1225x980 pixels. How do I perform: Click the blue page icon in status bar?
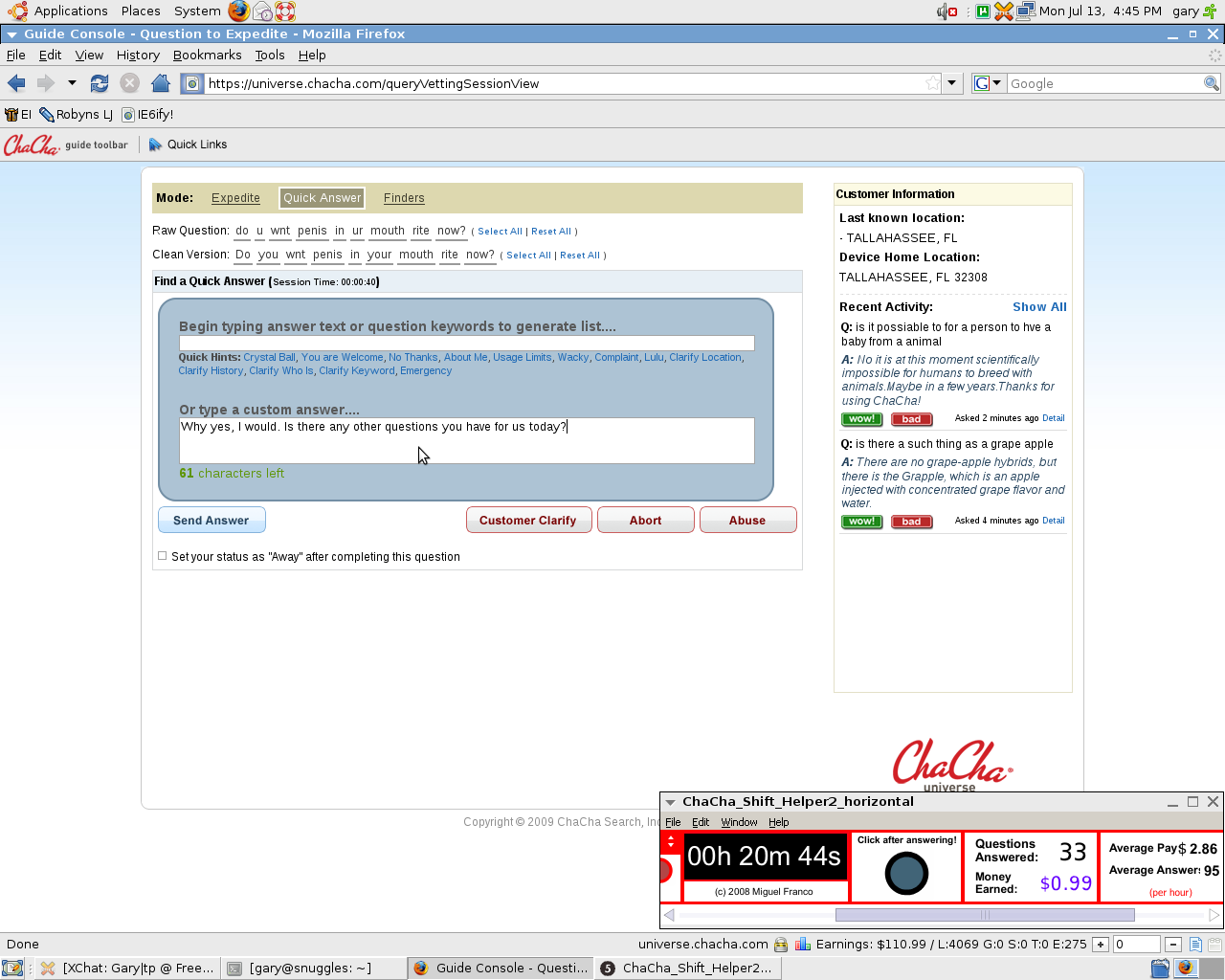pos(1195,945)
